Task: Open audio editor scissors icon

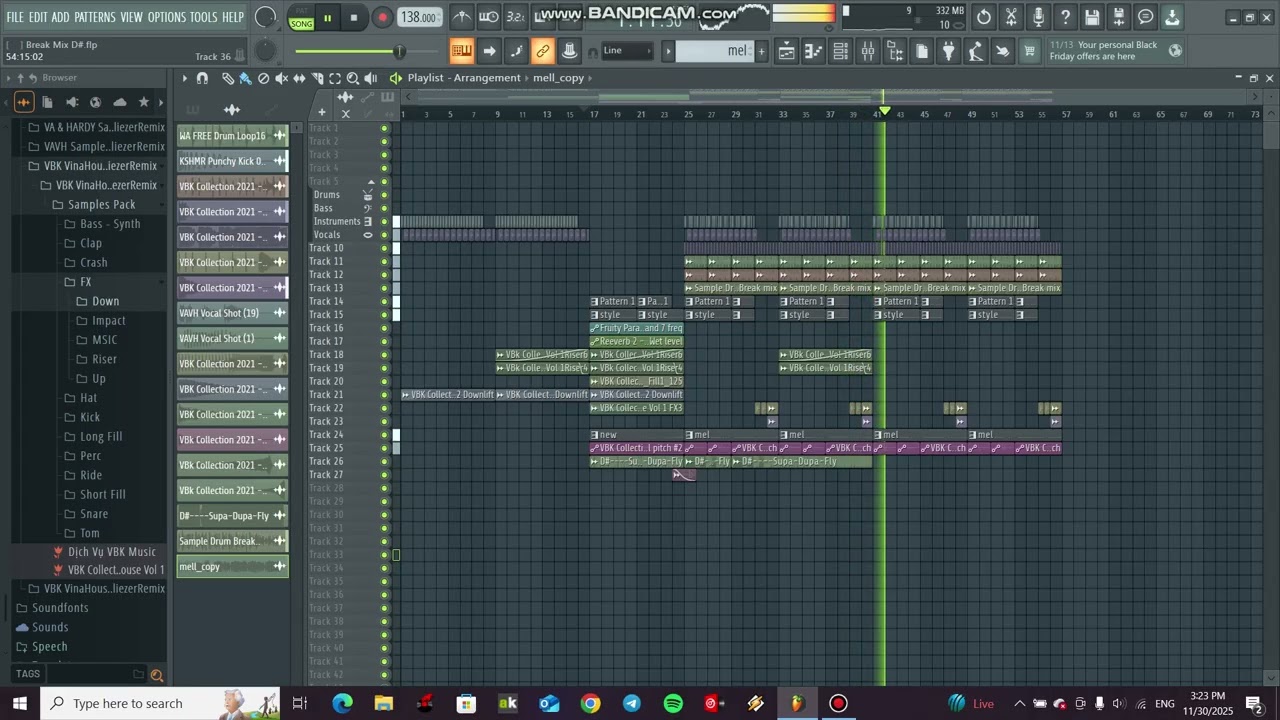Action: tap(1011, 17)
